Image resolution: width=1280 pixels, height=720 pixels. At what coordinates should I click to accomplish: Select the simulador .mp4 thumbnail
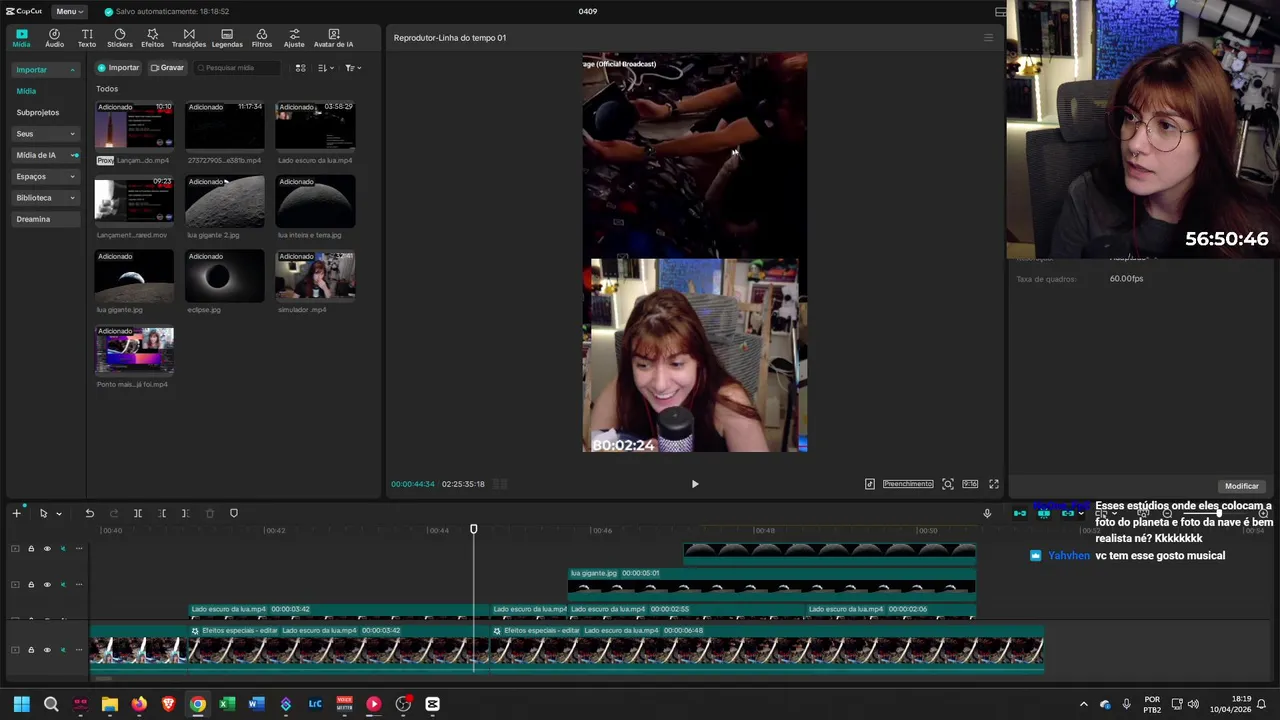[x=315, y=276]
